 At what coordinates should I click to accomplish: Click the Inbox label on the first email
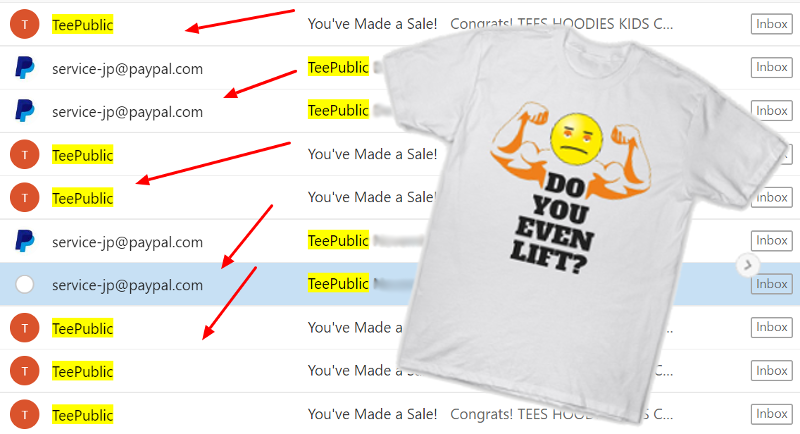tap(771, 24)
